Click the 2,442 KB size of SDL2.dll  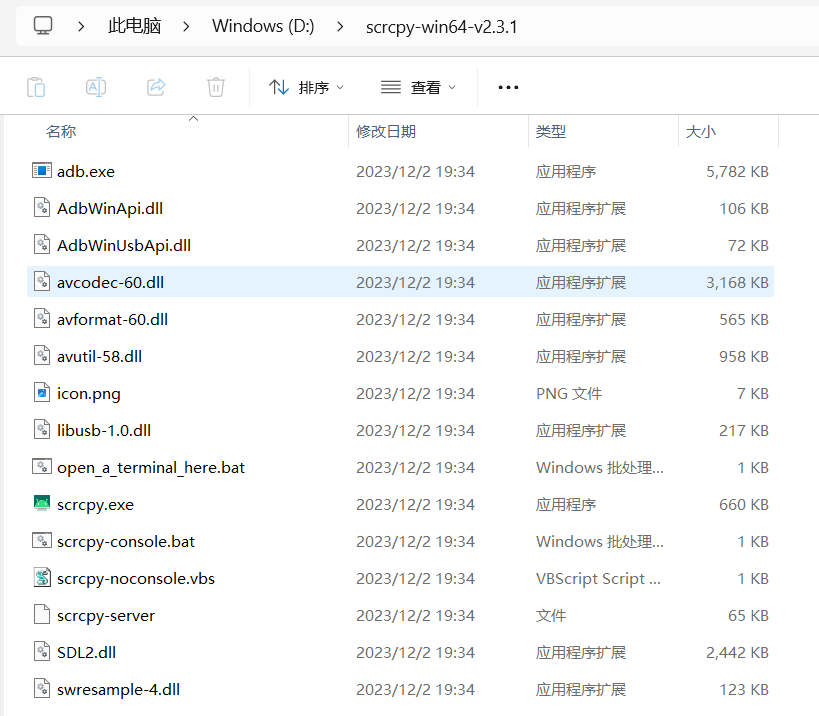[x=737, y=653]
